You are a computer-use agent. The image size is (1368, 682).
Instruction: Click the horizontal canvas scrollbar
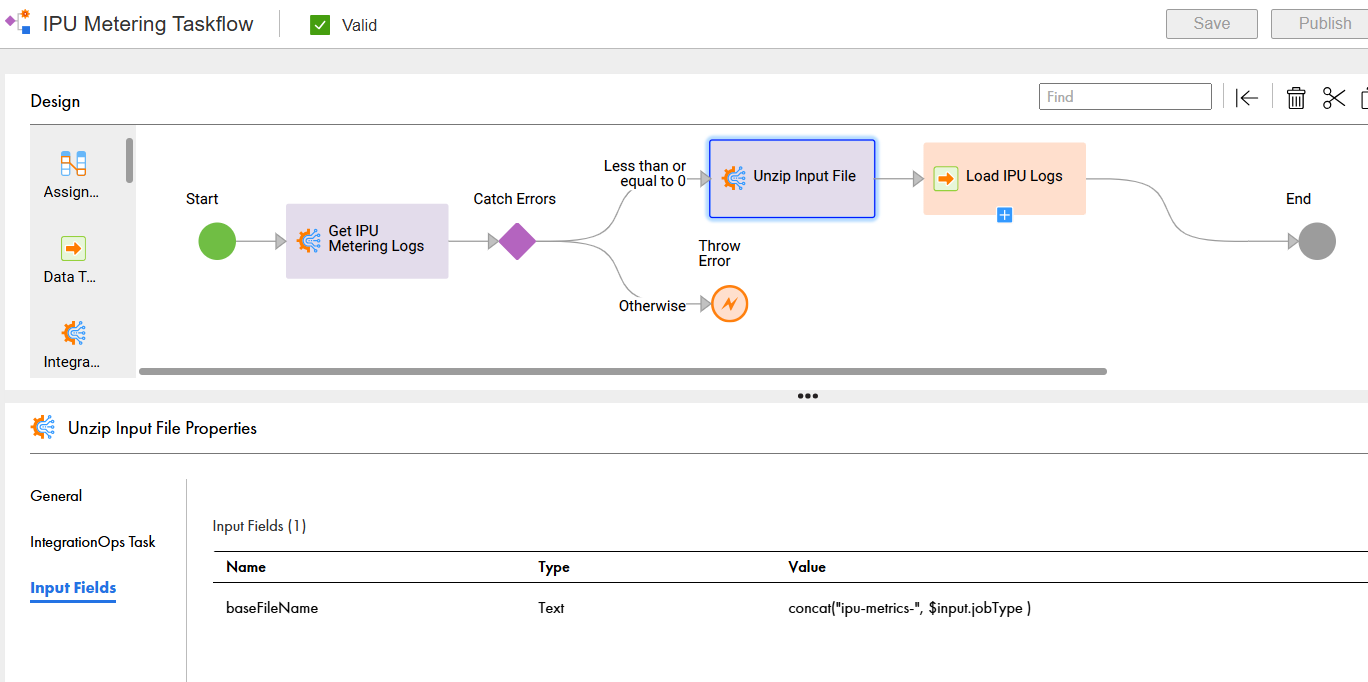(623, 371)
